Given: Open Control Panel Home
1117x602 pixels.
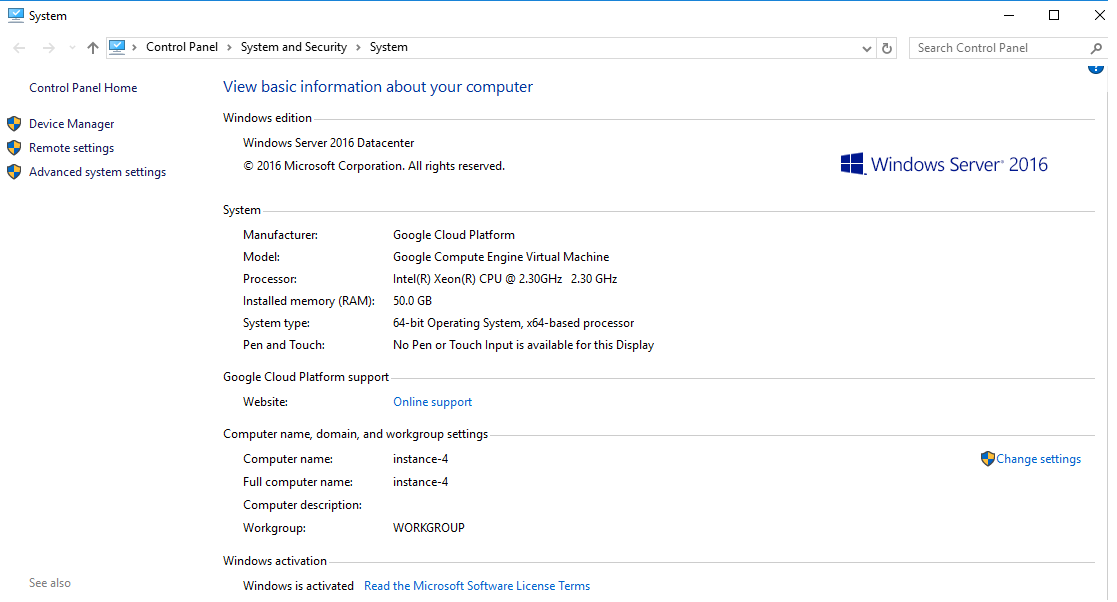Looking at the screenshot, I should 83,88.
